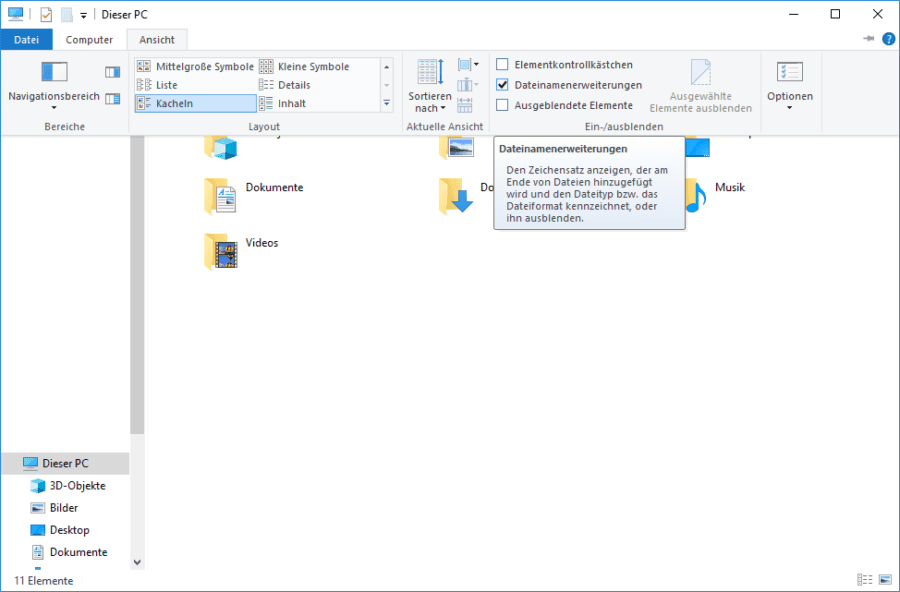Image resolution: width=900 pixels, height=592 pixels.
Task: Expand the layout gallery with the More arrow
Action: click(x=387, y=103)
